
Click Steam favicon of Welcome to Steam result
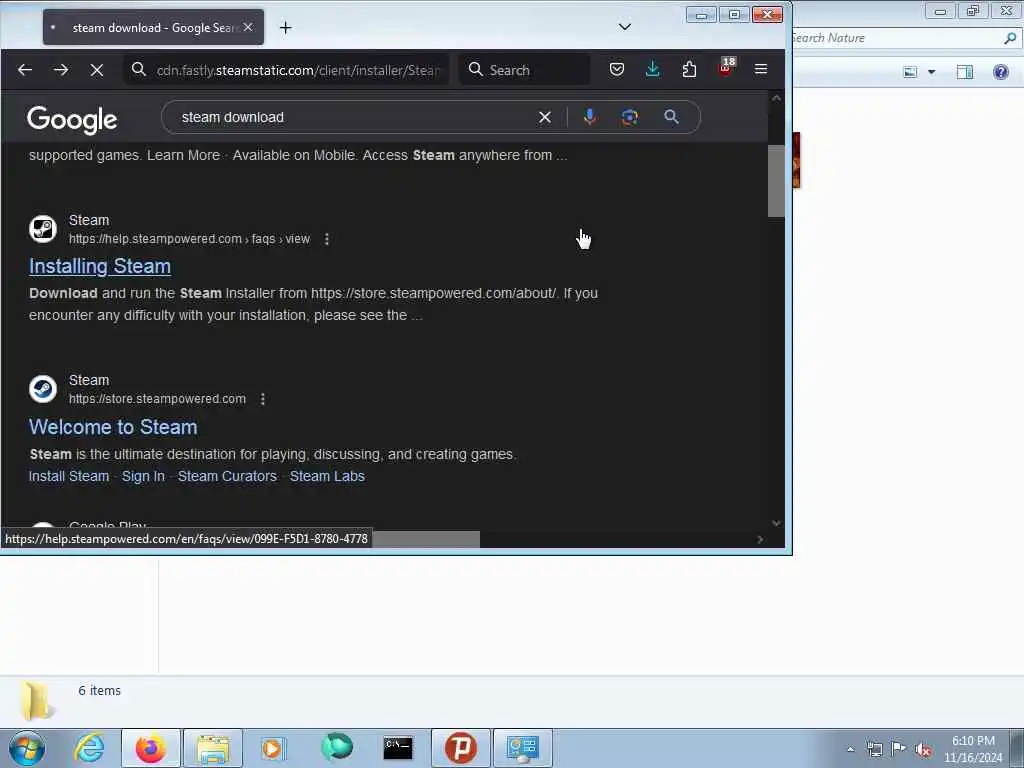point(43,389)
